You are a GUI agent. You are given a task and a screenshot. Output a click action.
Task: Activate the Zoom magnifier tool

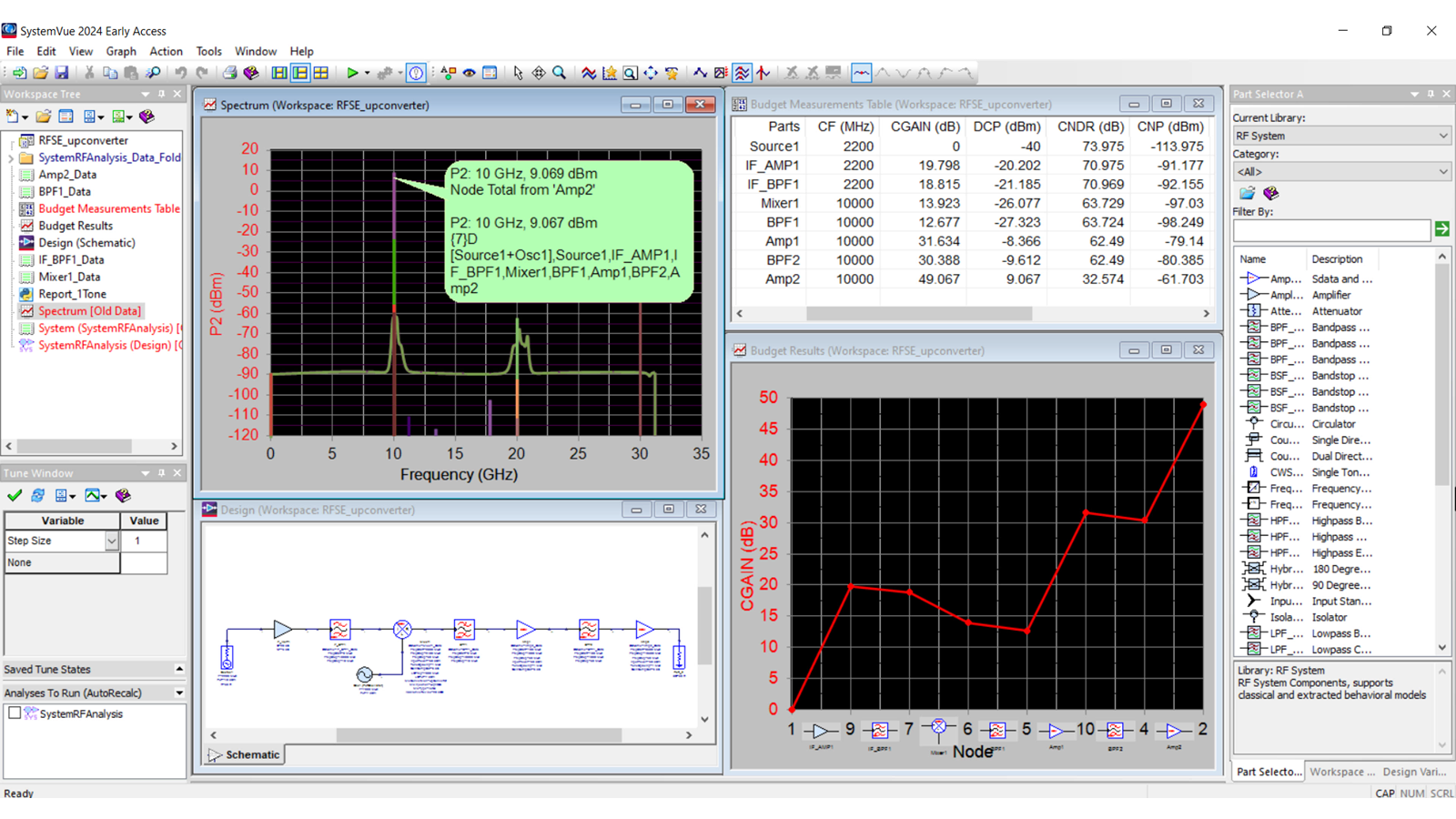click(x=558, y=74)
